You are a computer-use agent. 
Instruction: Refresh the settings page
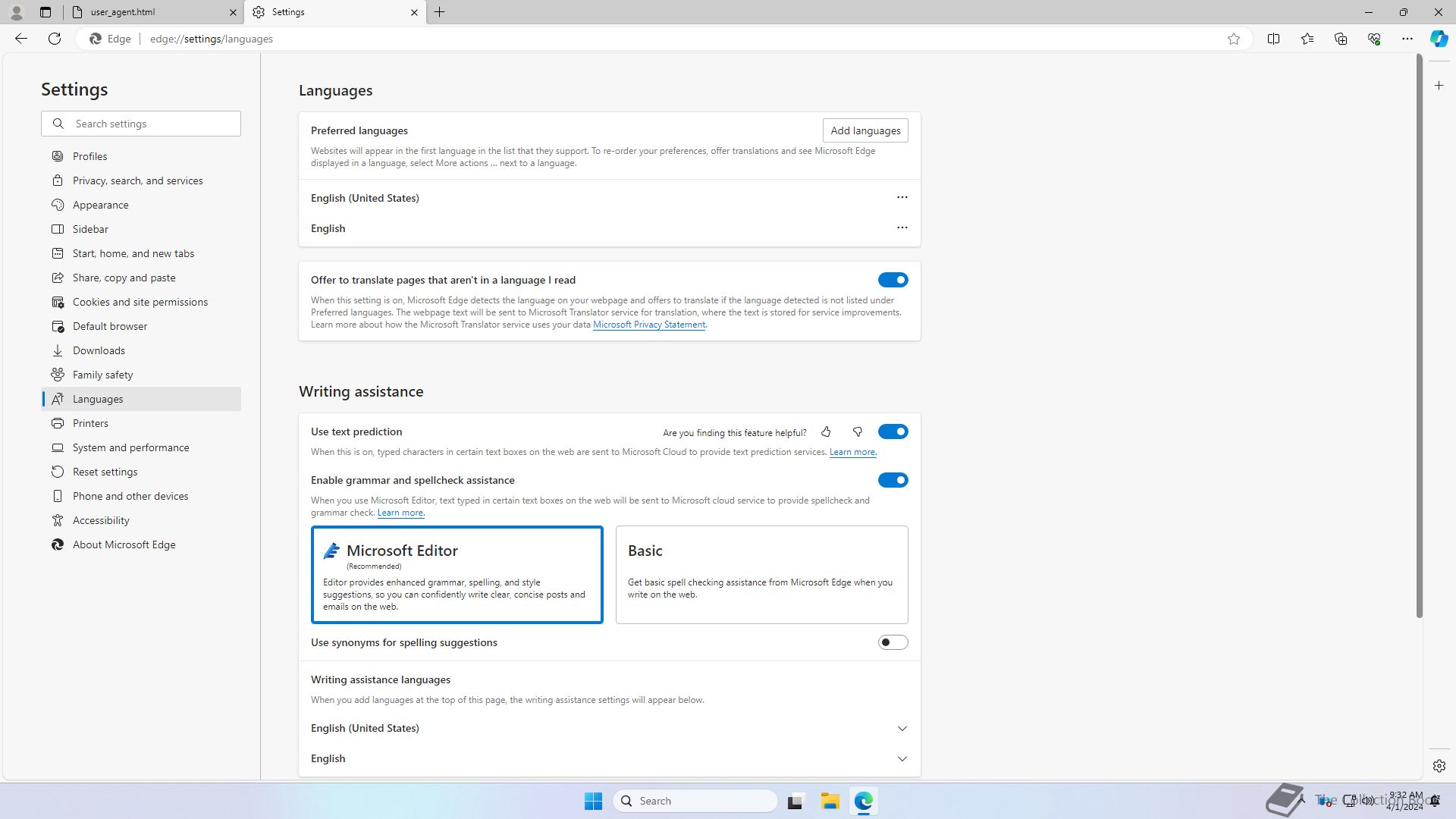tap(55, 39)
